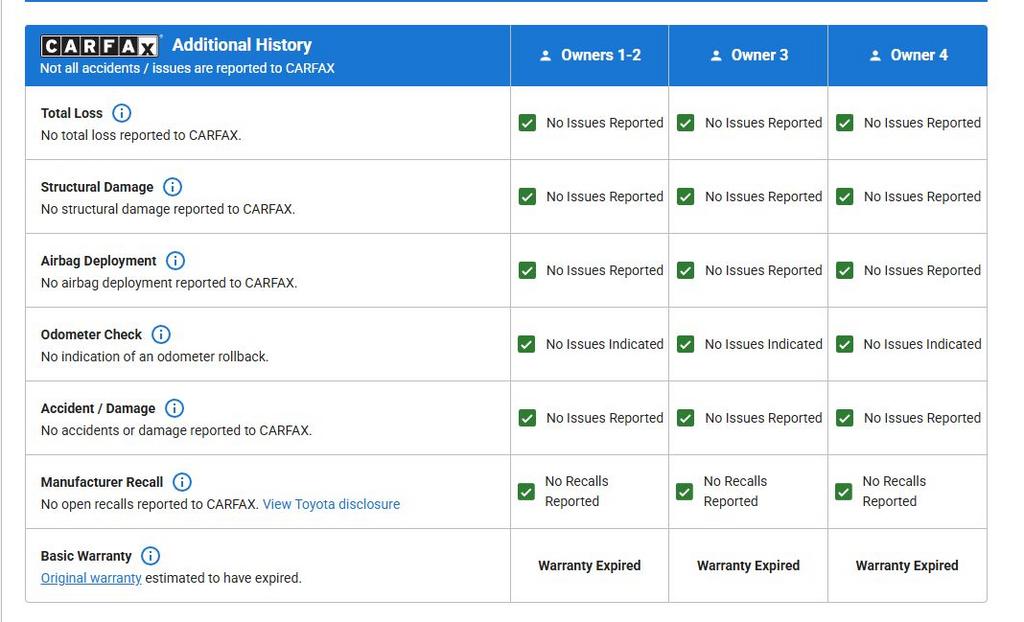Open the Total Loss info icon

[121, 113]
